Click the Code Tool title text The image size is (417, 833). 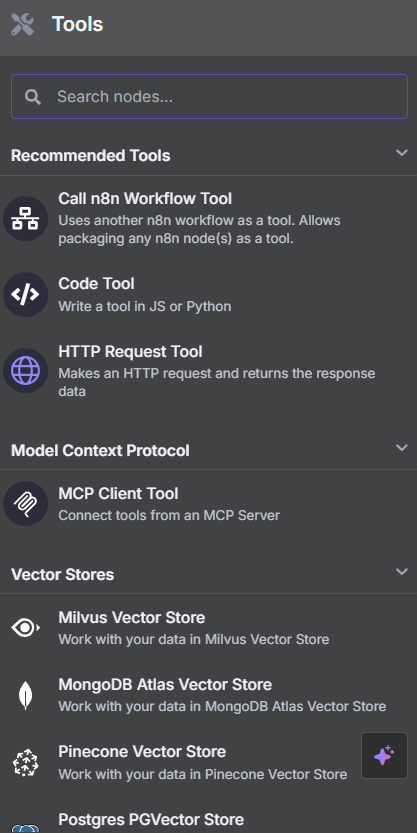[x=96, y=284]
